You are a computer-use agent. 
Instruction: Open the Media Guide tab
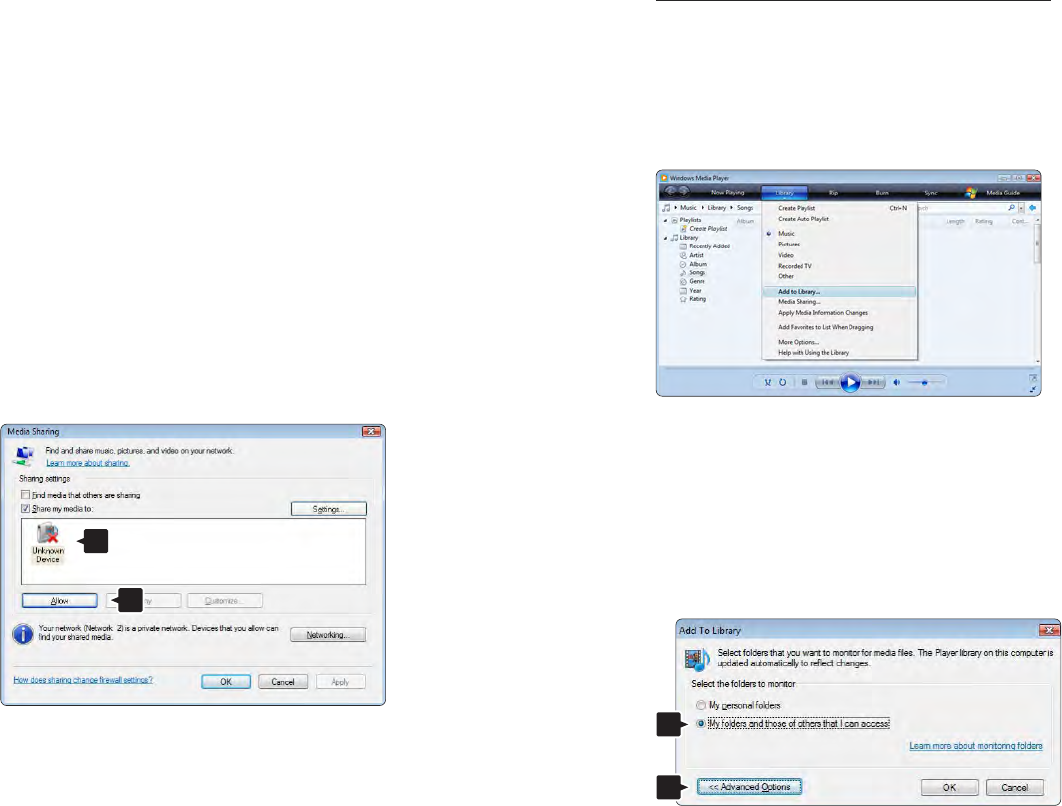(1003, 193)
